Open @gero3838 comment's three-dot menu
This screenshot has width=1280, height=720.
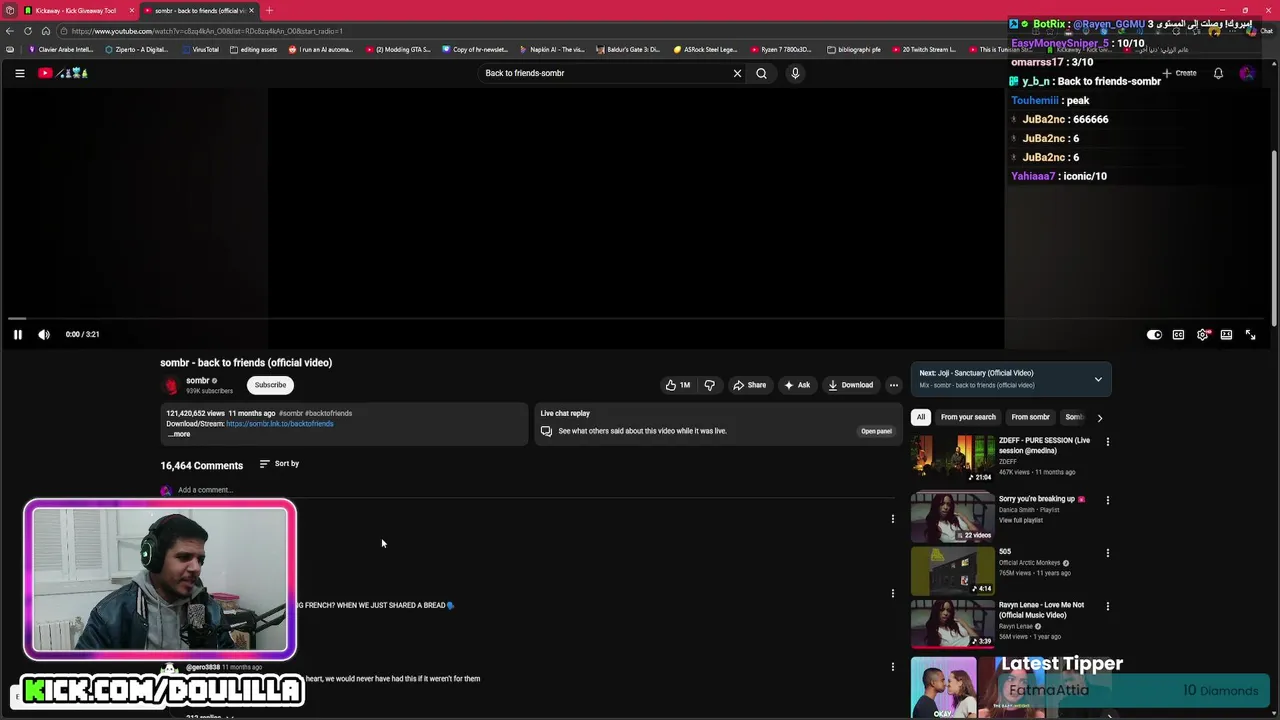(893, 666)
